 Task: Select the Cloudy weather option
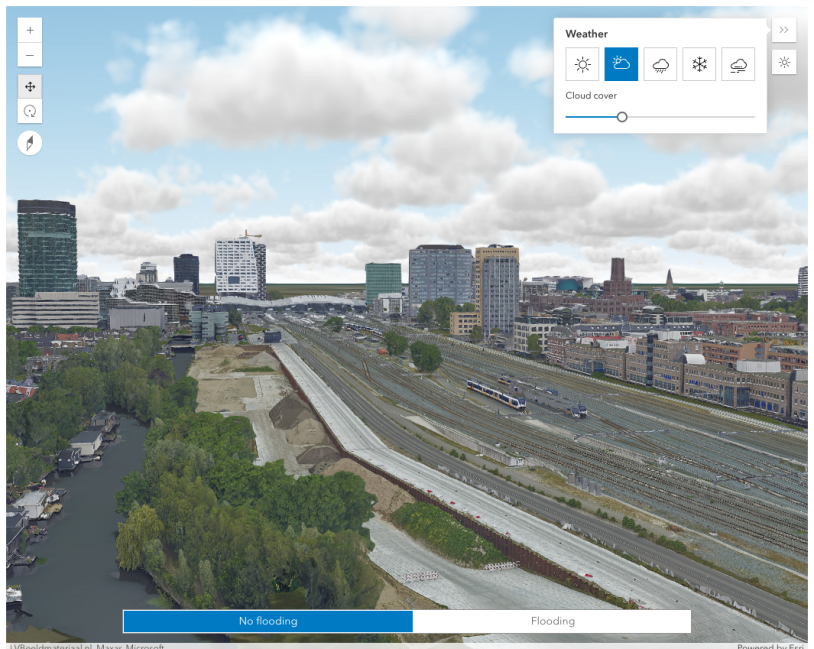pos(621,64)
